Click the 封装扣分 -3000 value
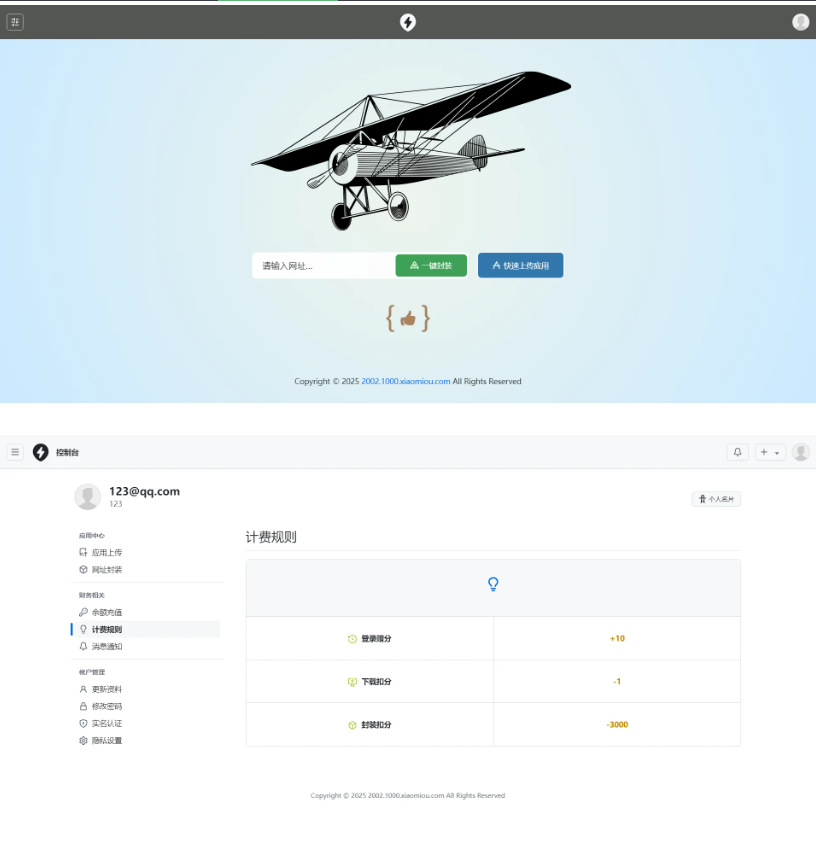The height and width of the screenshot is (856, 816). click(x=616, y=724)
